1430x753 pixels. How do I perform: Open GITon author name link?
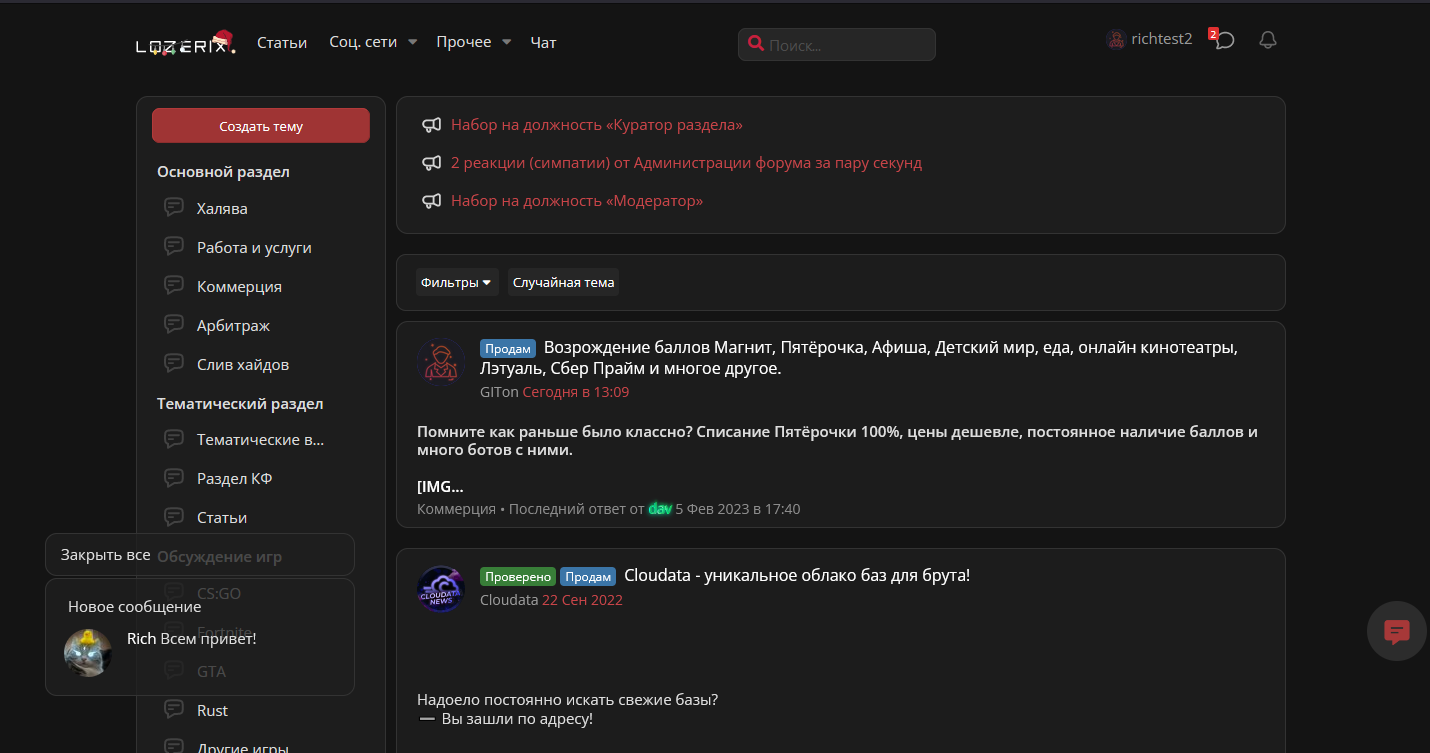tap(499, 392)
